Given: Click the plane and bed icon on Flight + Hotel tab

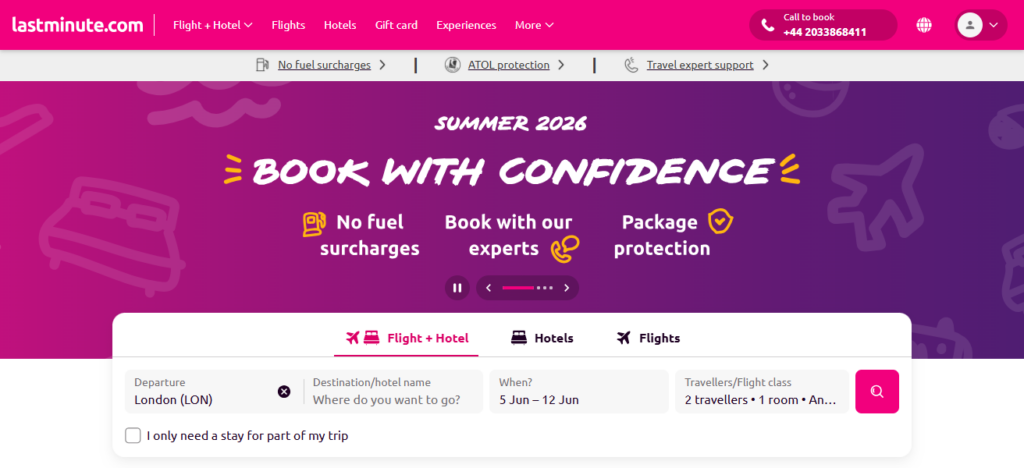Looking at the screenshot, I should click(362, 338).
